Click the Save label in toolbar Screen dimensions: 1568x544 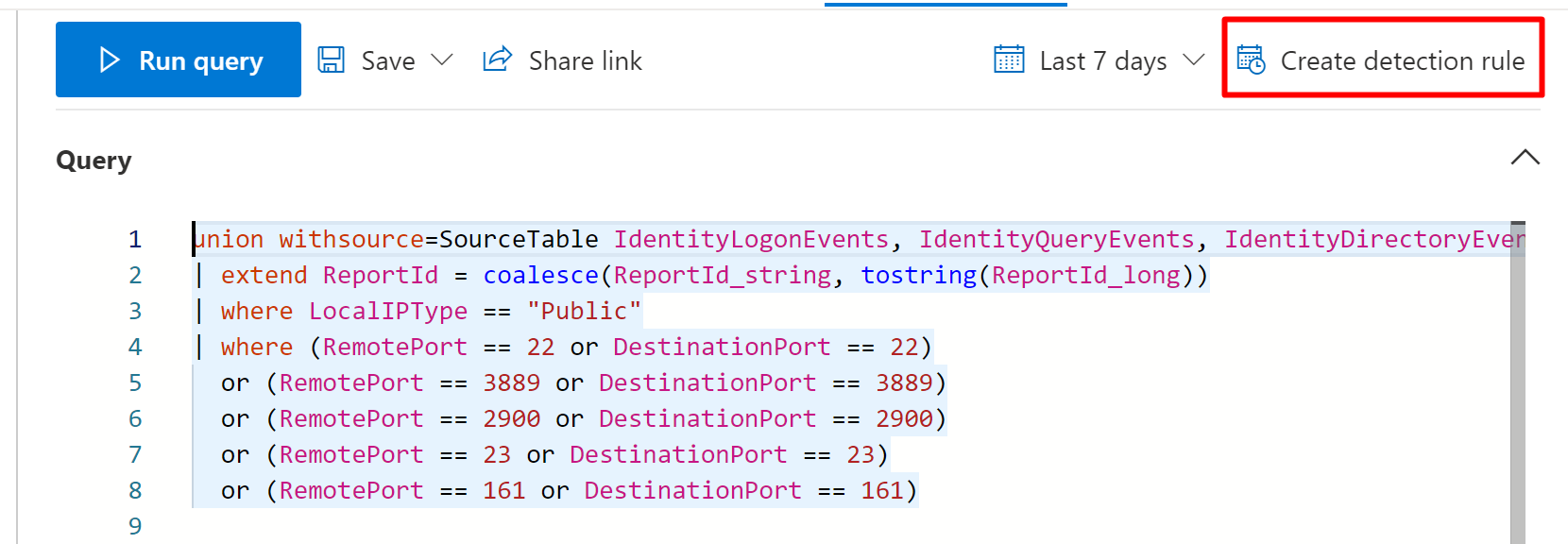388,60
